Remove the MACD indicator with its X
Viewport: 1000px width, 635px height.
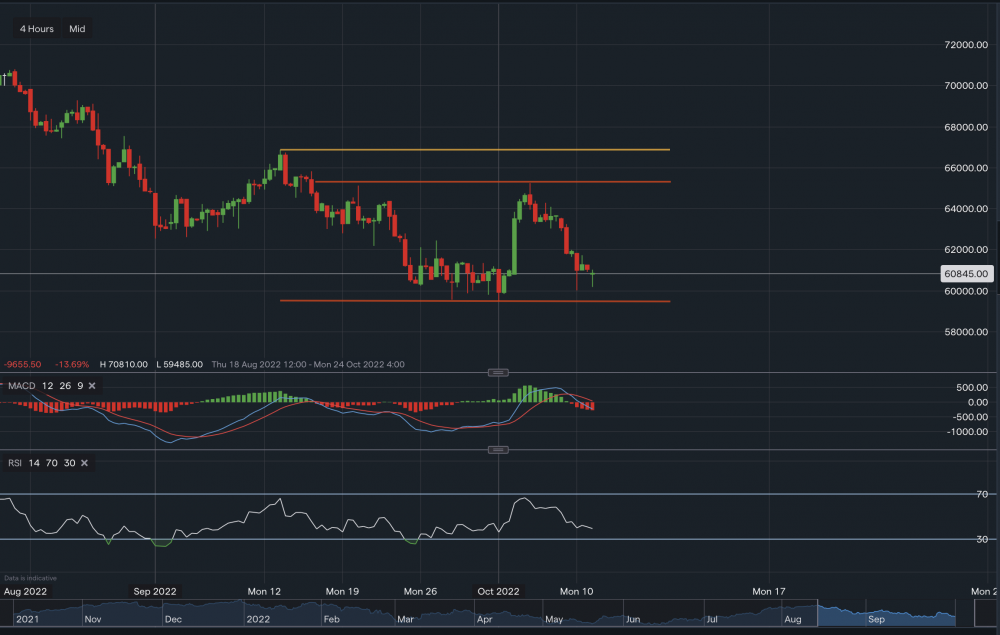pyautogui.click(x=91, y=385)
